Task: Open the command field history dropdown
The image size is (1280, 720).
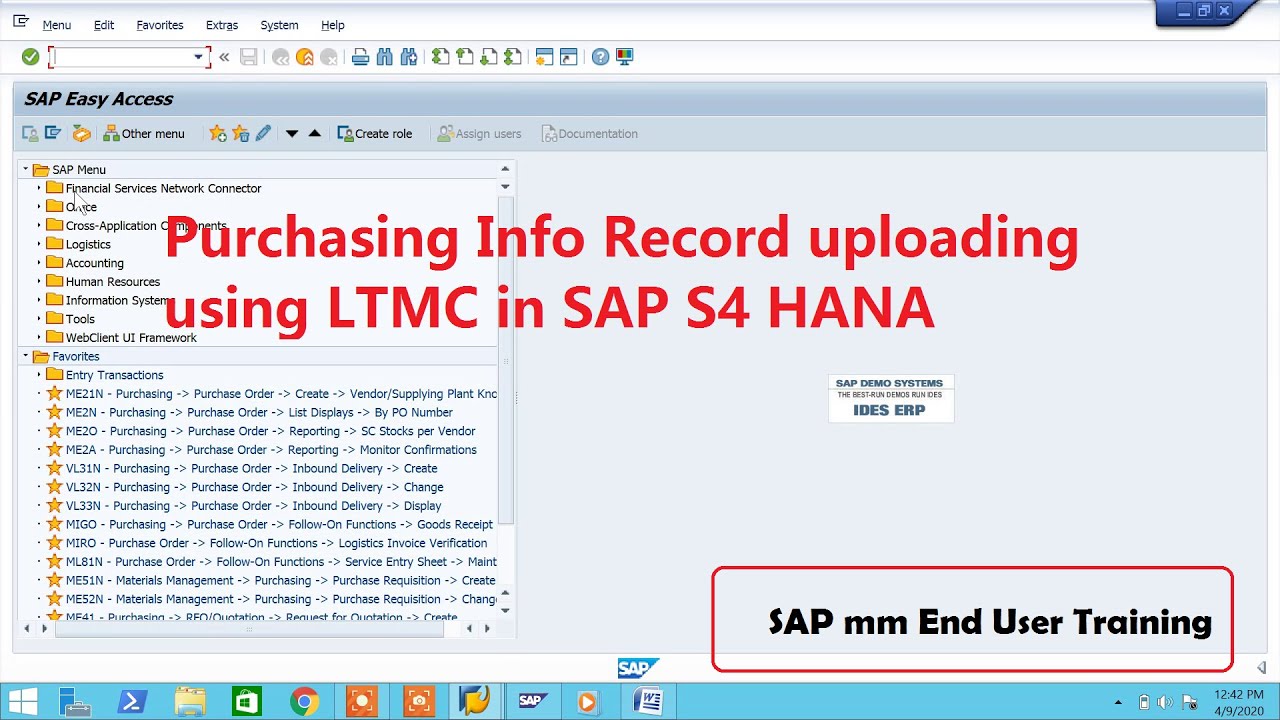Action: [x=198, y=57]
